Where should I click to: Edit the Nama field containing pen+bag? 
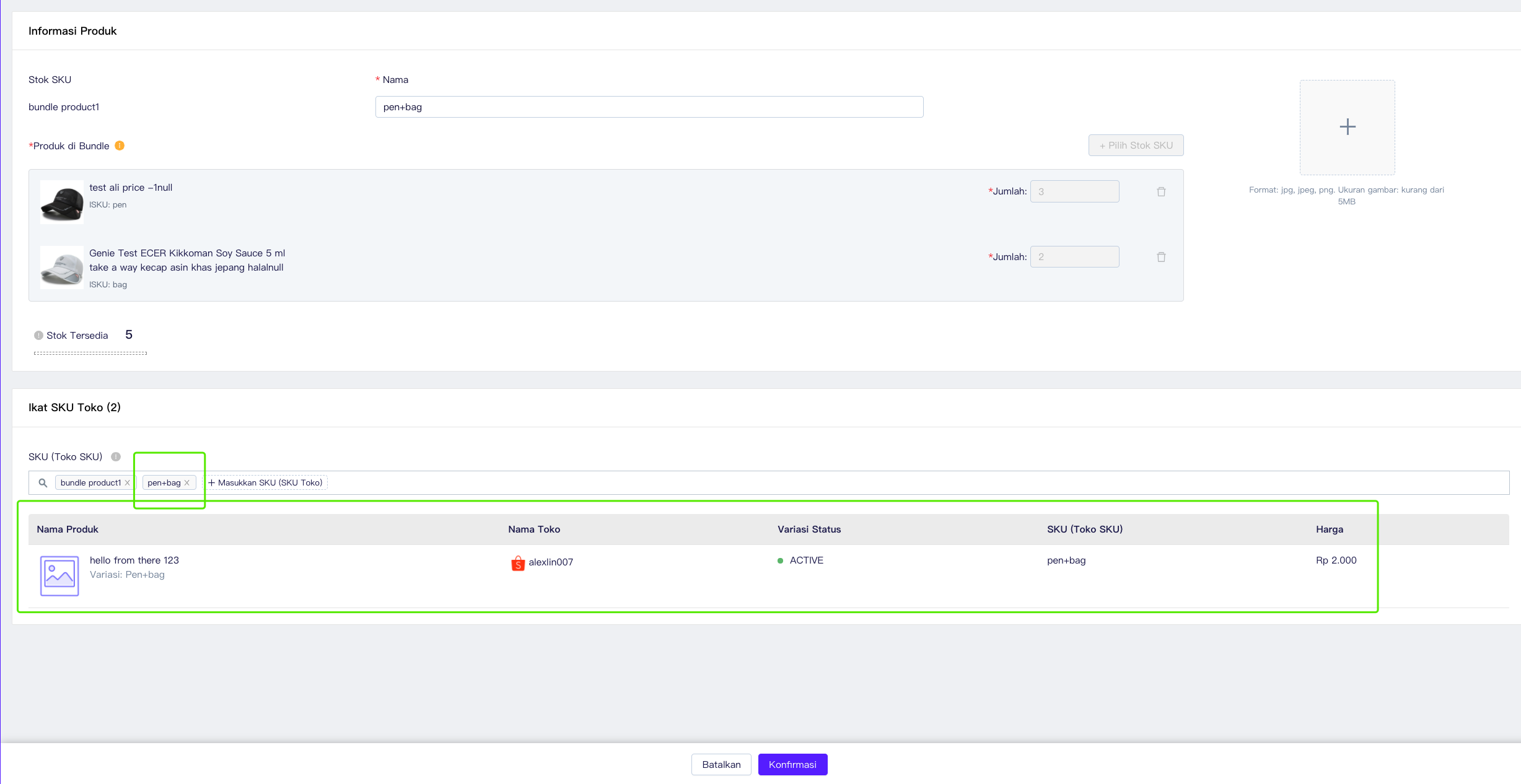(x=649, y=107)
